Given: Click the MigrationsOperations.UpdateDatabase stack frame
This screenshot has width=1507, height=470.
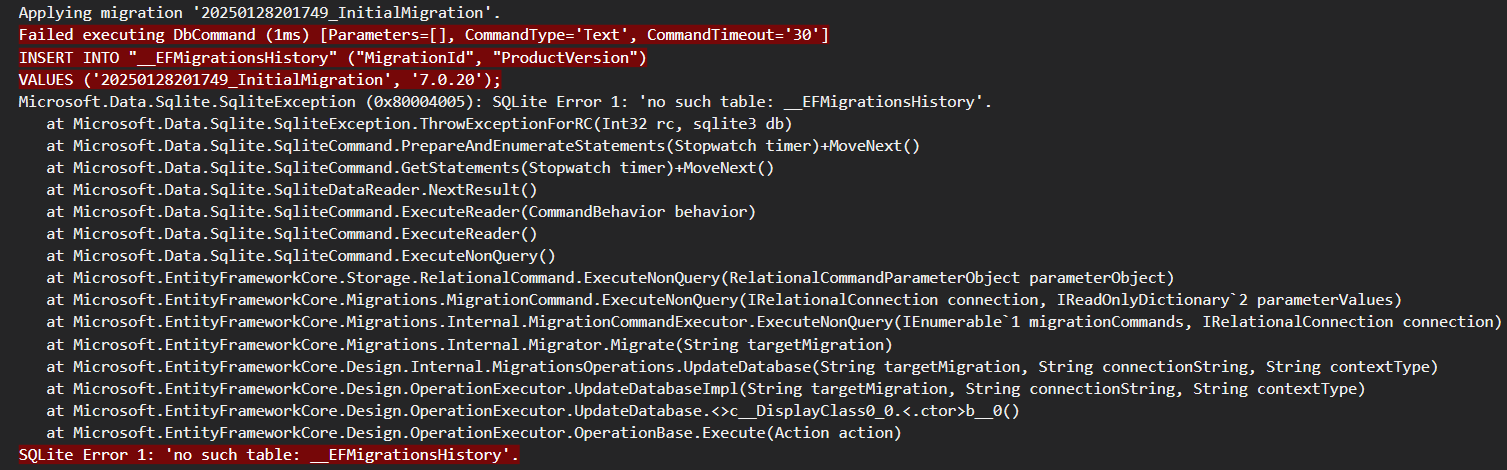Looking at the screenshot, I should [742, 366].
